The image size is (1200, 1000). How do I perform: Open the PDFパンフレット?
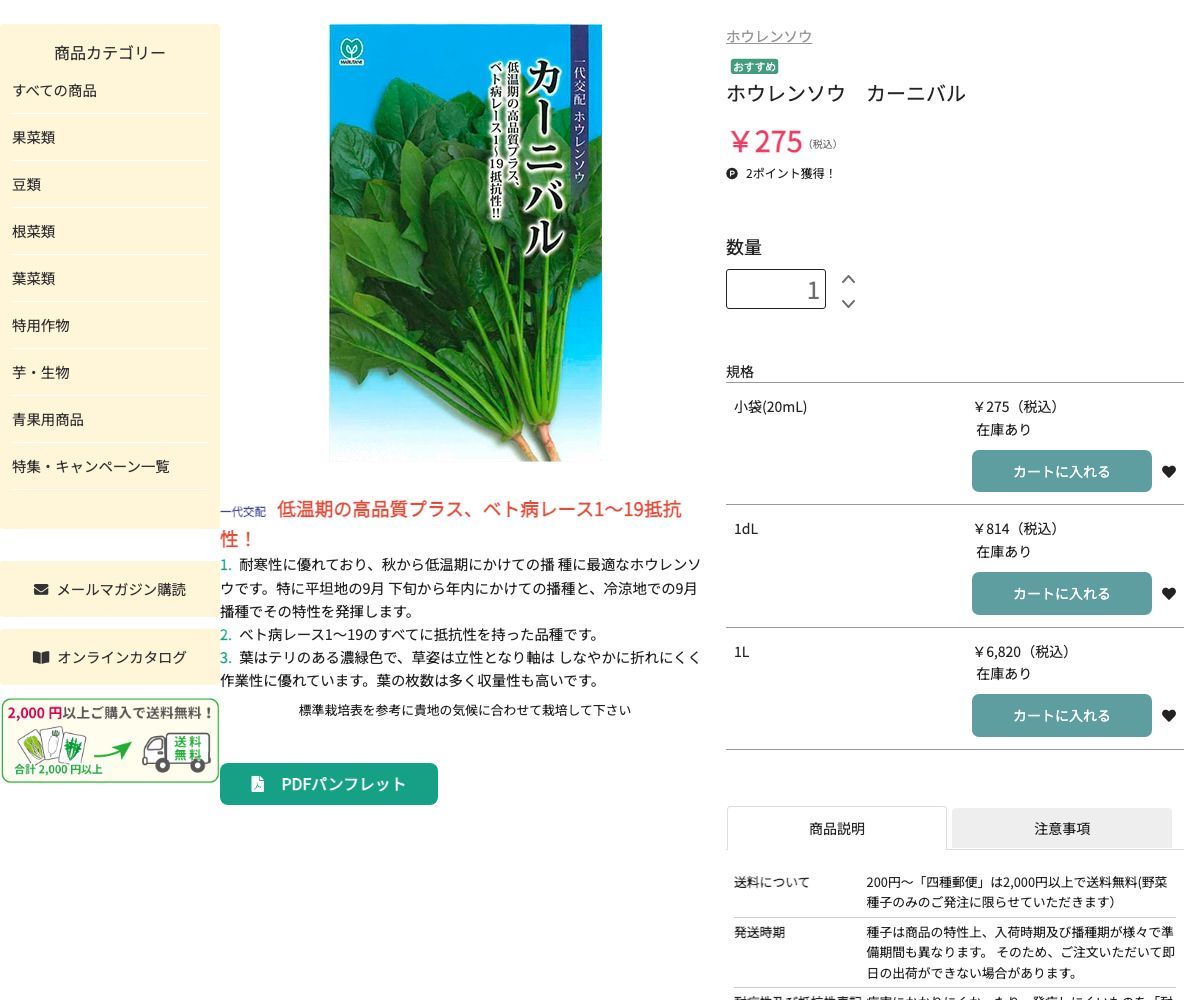point(329,784)
